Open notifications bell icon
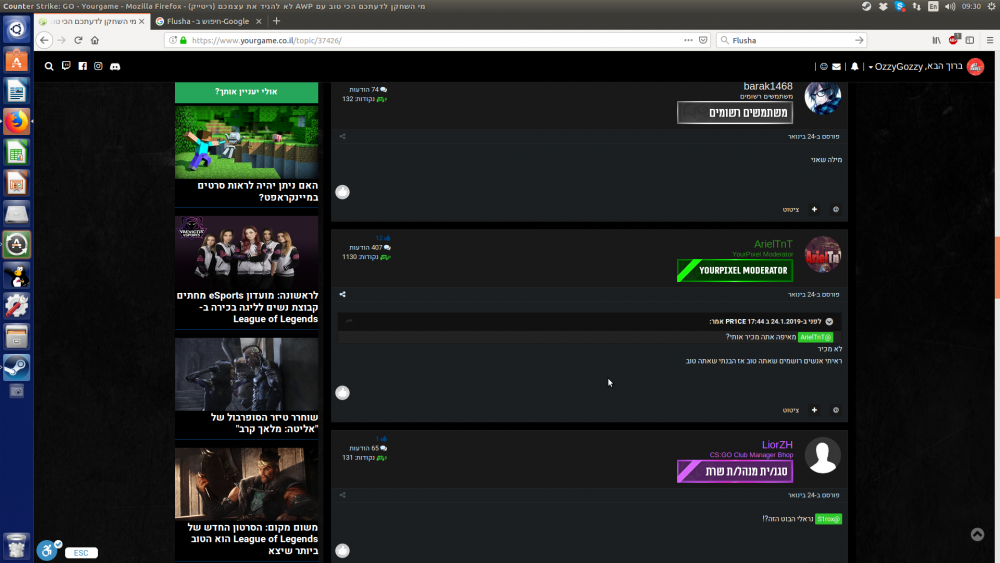The image size is (1000, 563). click(855, 66)
